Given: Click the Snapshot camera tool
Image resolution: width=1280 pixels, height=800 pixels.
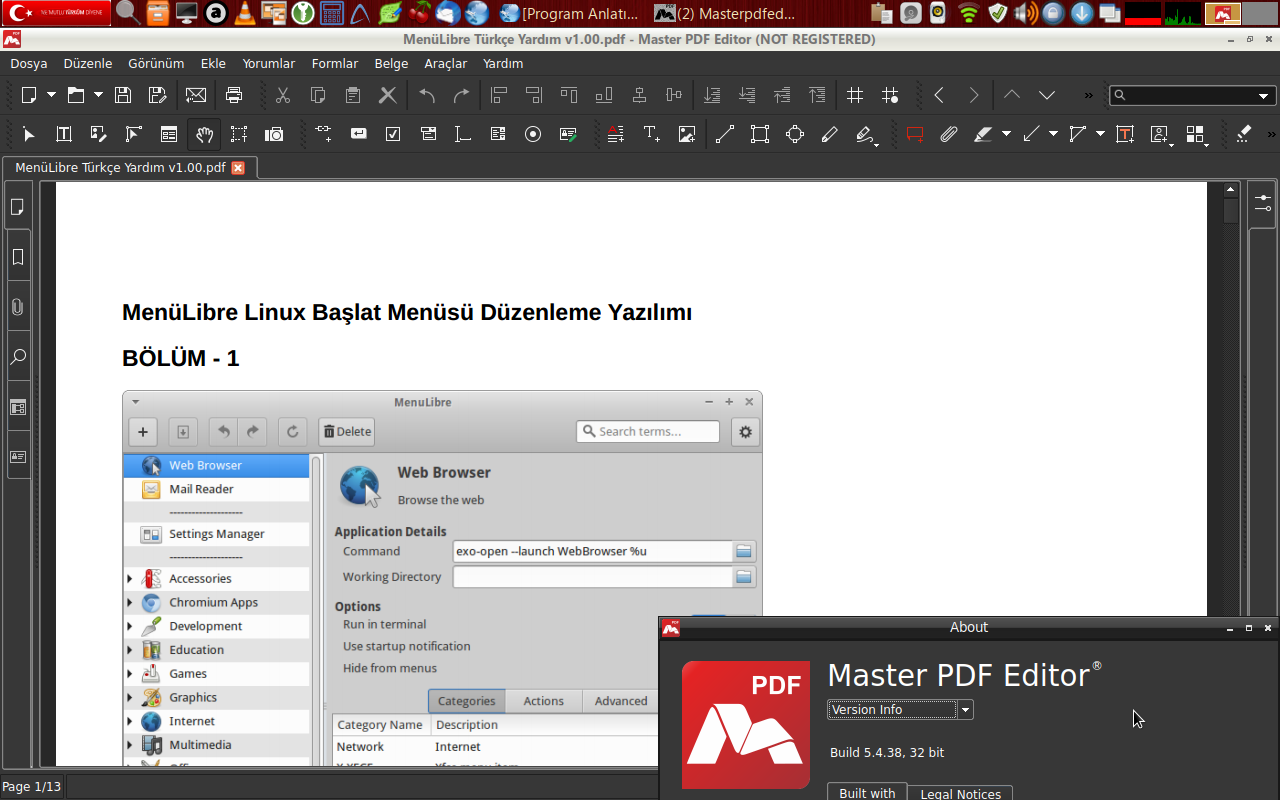Looking at the screenshot, I should (x=274, y=134).
